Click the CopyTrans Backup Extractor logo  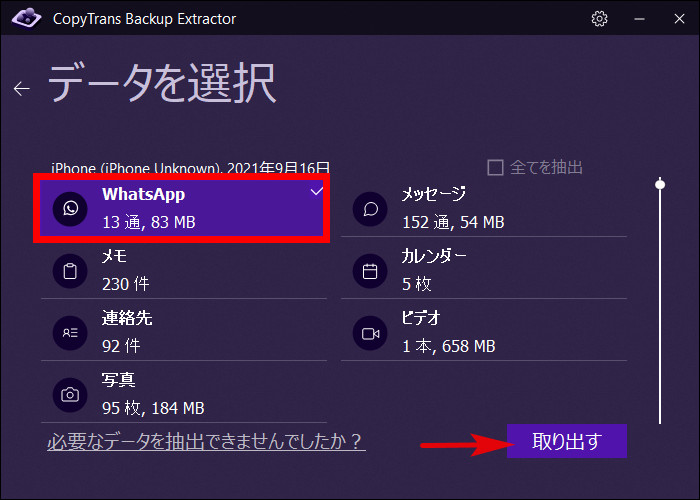click(x=26, y=18)
